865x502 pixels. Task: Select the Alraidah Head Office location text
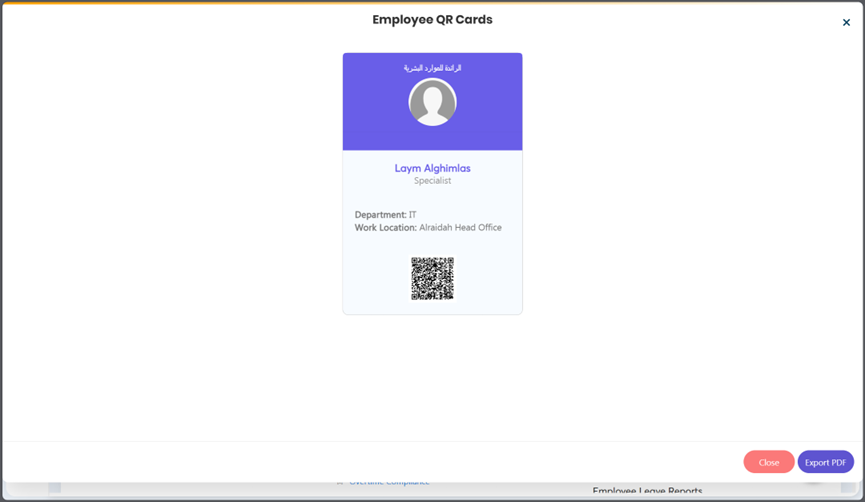[460, 228]
